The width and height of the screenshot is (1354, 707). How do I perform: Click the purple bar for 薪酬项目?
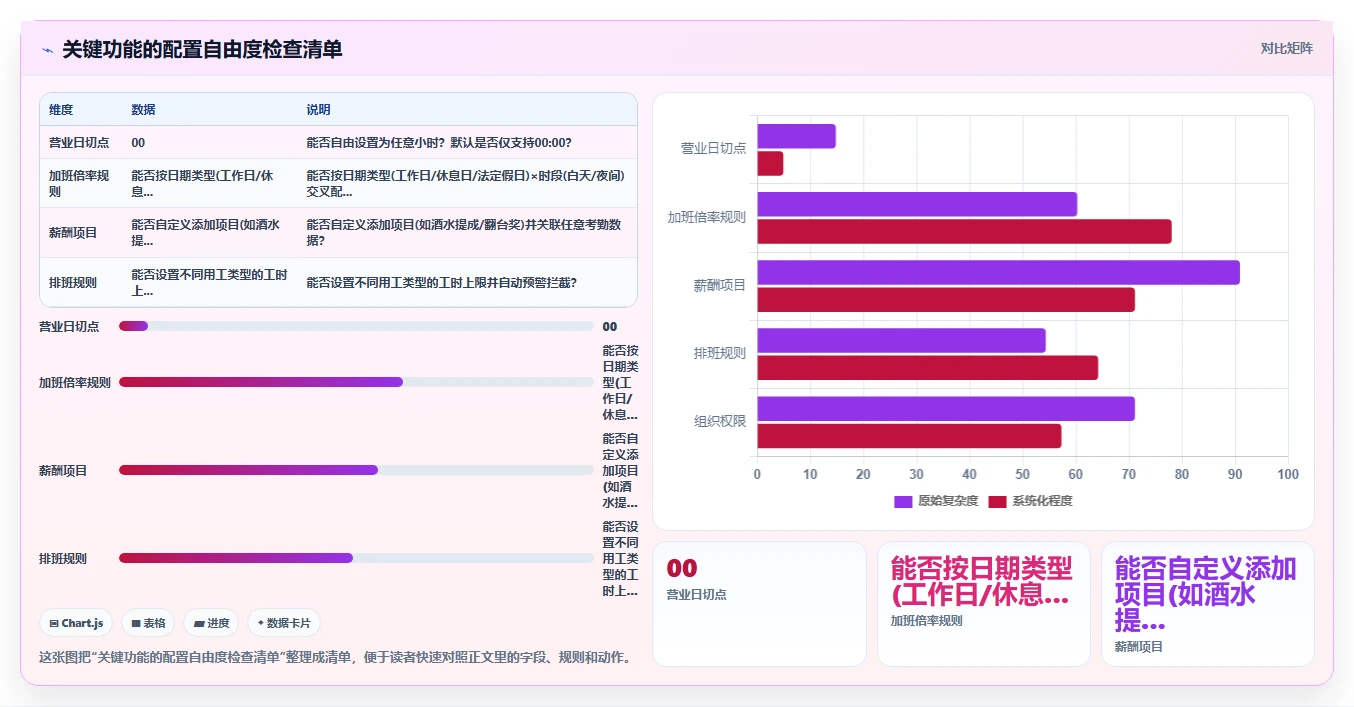click(998, 272)
